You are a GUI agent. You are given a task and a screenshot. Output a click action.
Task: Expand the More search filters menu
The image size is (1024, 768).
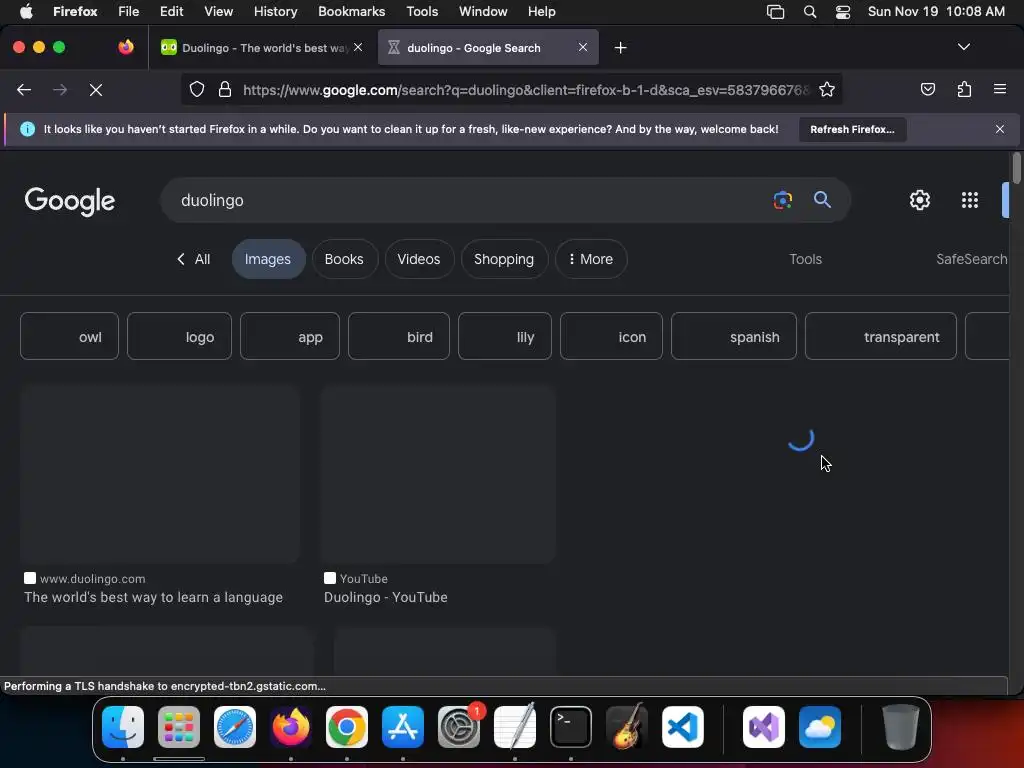click(x=591, y=259)
